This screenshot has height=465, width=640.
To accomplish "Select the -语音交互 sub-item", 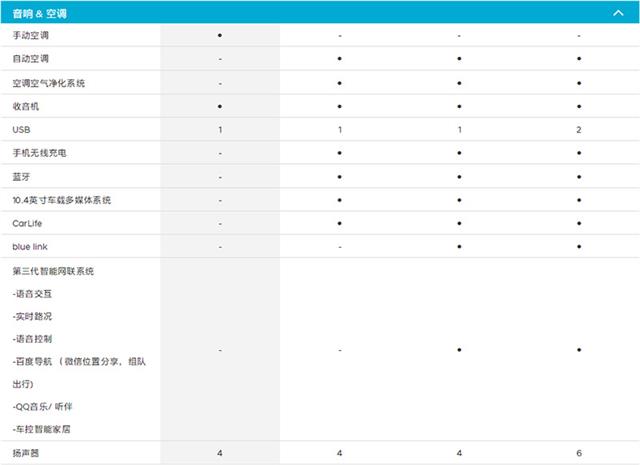I will click(34, 294).
